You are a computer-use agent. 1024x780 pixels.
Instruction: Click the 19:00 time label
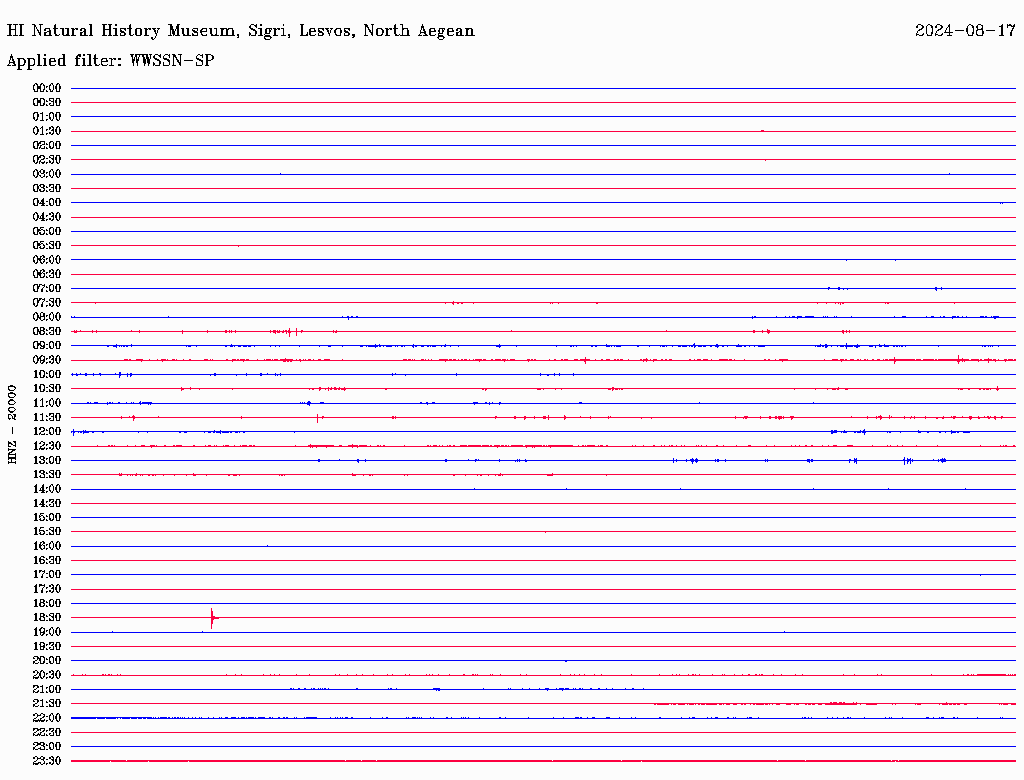pos(47,632)
